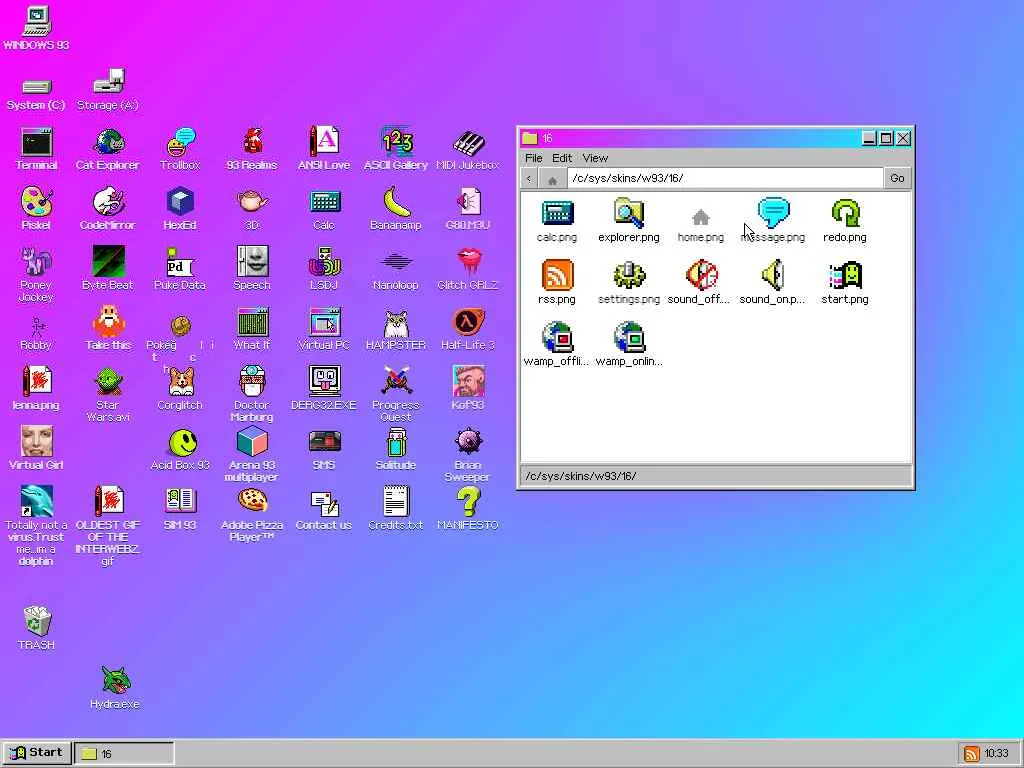The width and height of the screenshot is (1024, 768).
Task: Select the rss.png file icon
Action: pyautogui.click(x=557, y=283)
